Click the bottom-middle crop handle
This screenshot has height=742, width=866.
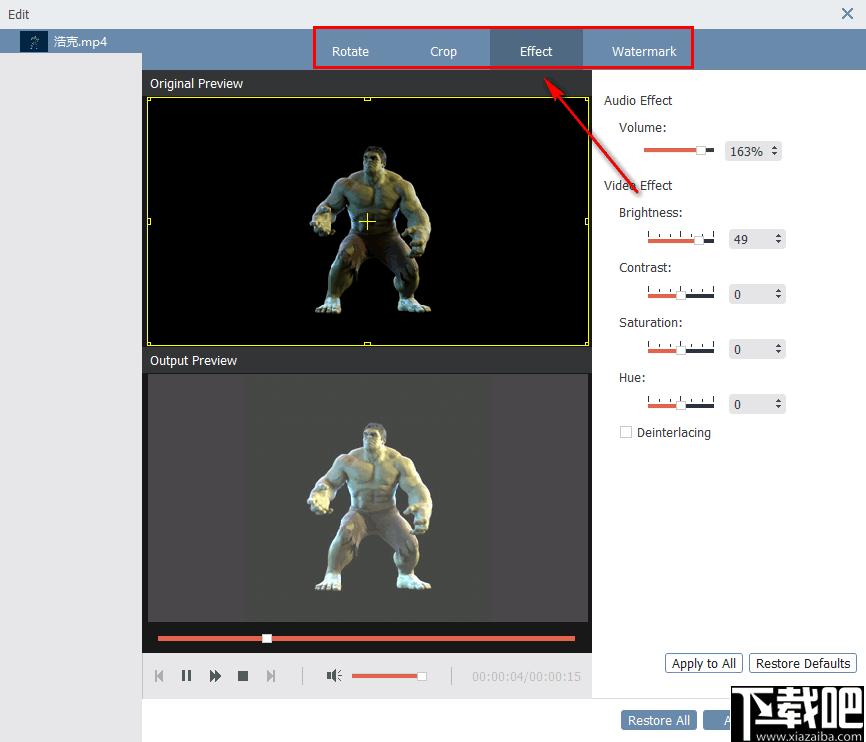367,344
